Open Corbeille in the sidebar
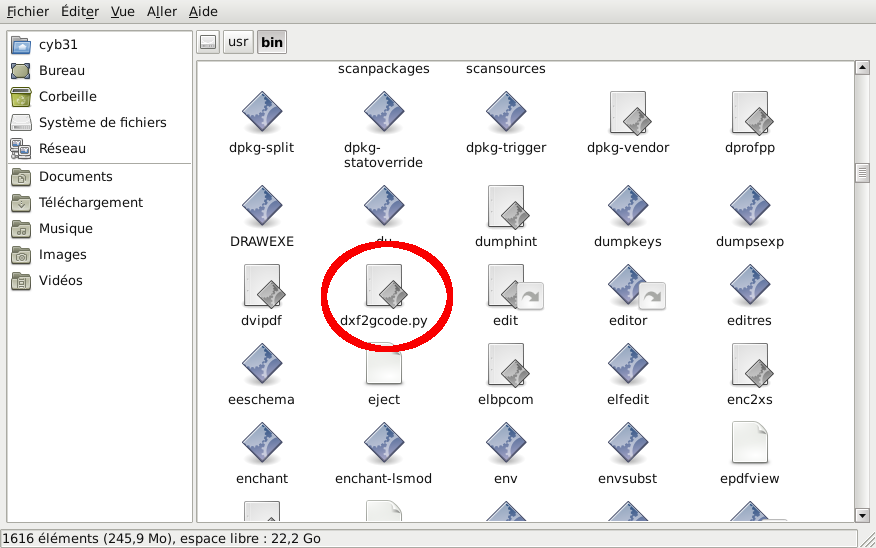The height and width of the screenshot is (548, 876). tap(67, 97)
